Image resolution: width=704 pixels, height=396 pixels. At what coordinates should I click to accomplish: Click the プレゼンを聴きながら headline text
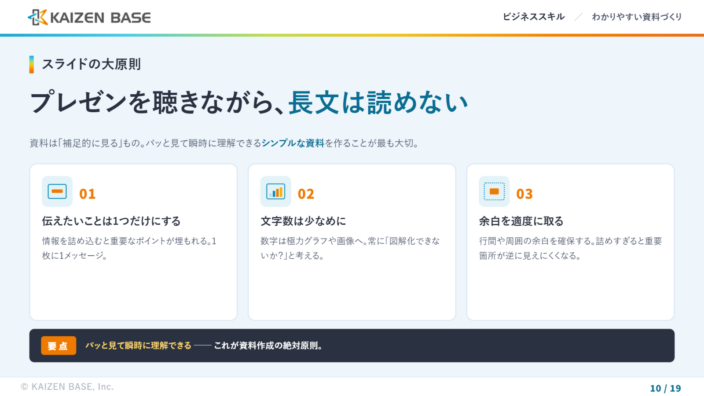click(152, 102)
